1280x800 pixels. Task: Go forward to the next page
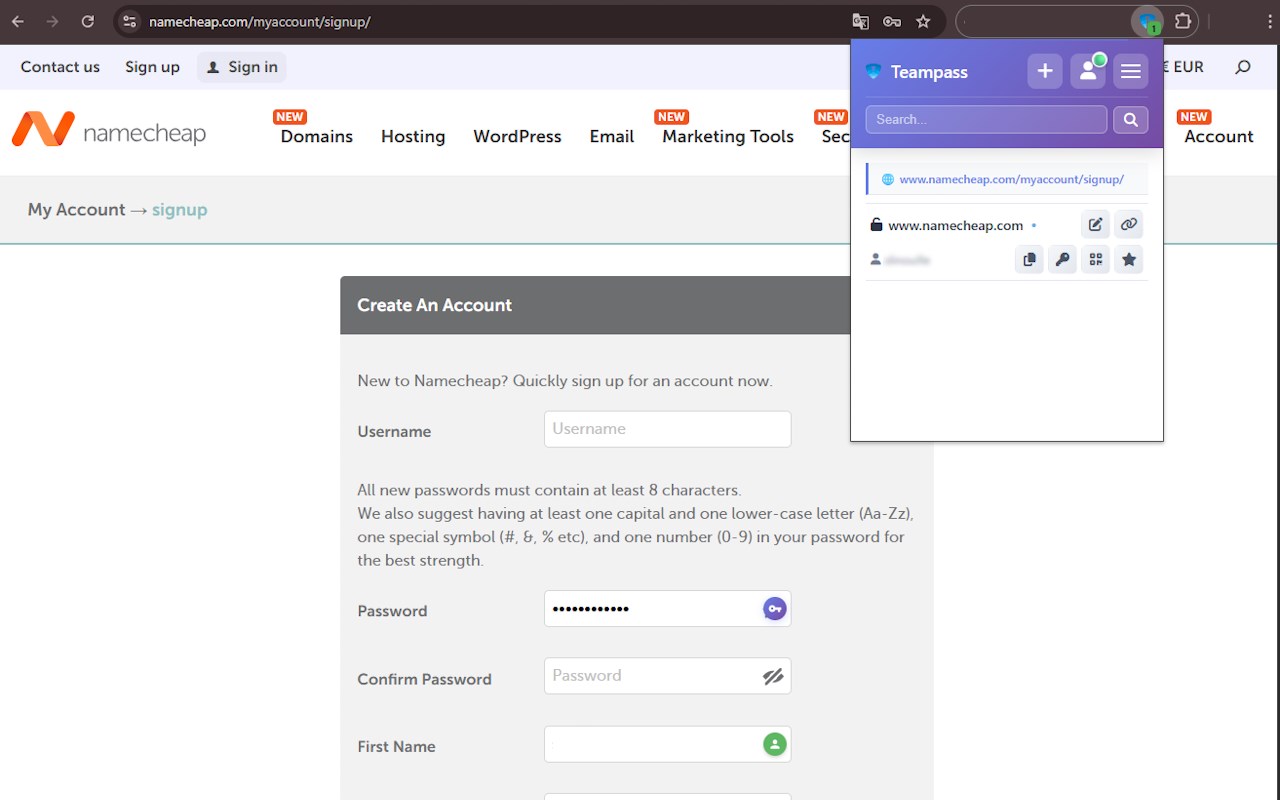click(x=52, y=21)
